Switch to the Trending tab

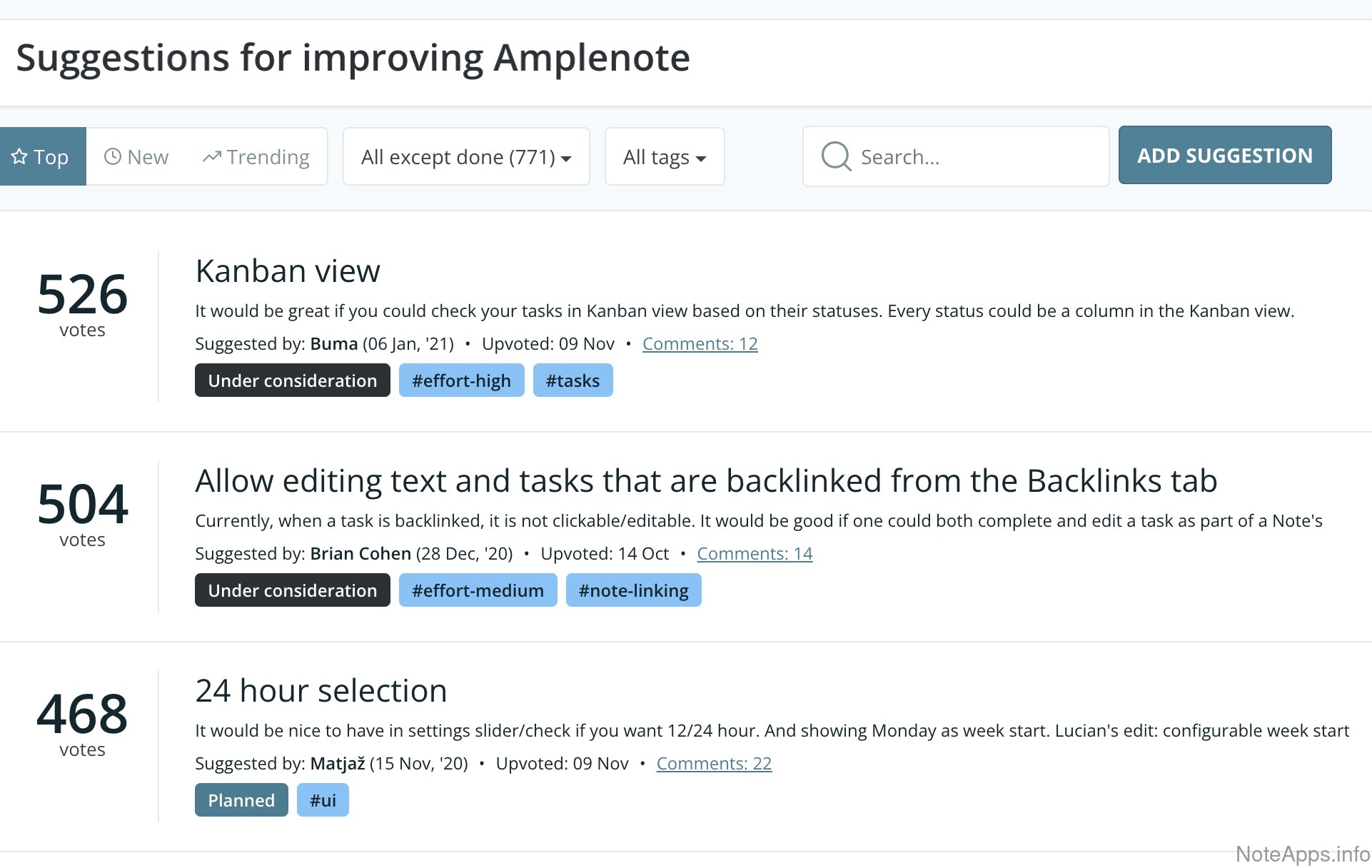click(256, 156)
